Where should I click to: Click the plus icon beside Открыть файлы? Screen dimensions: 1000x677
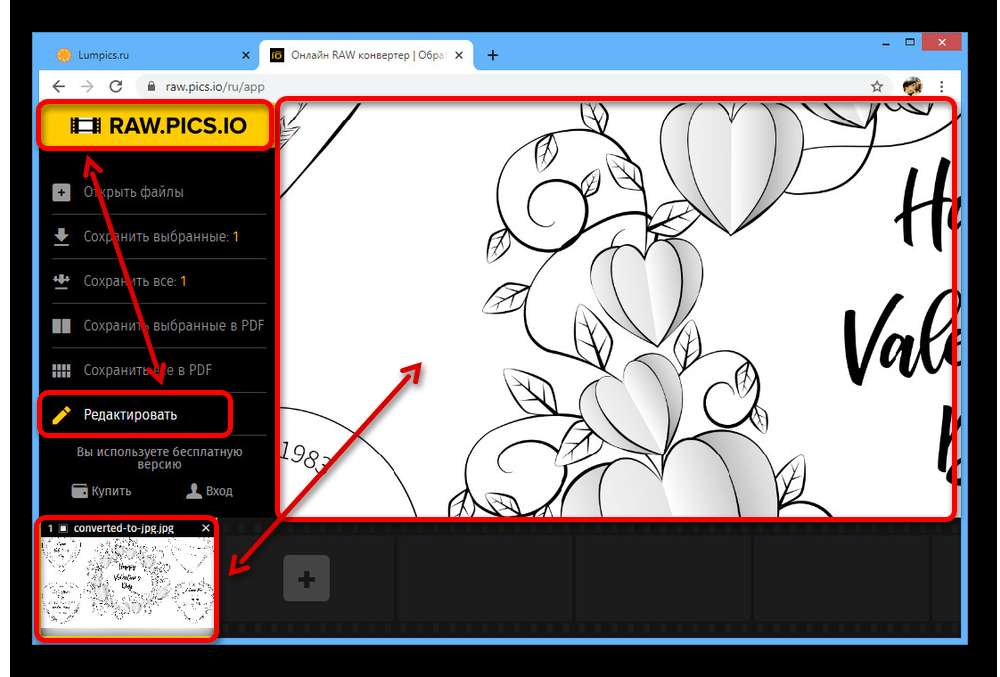[61, 192]
